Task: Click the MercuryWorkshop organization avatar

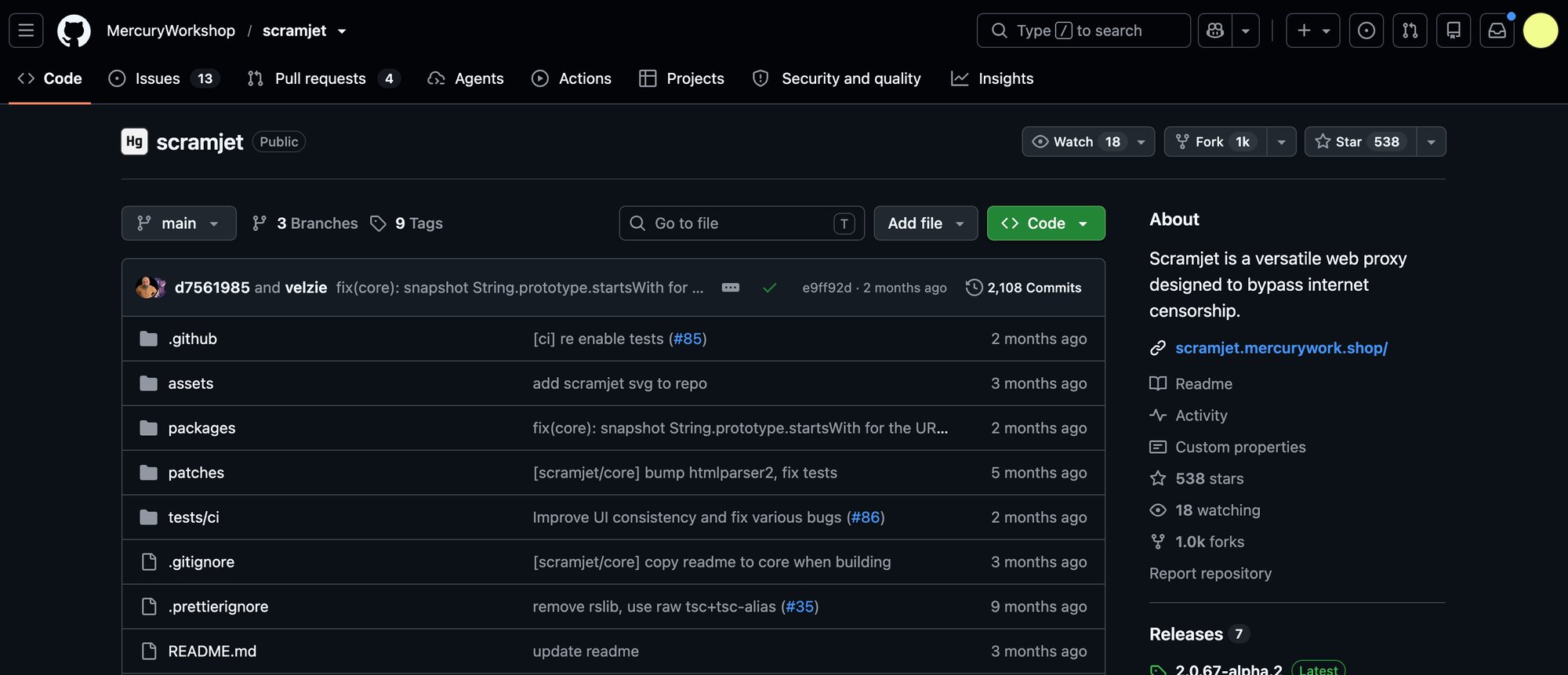Action: coord(134,141)
